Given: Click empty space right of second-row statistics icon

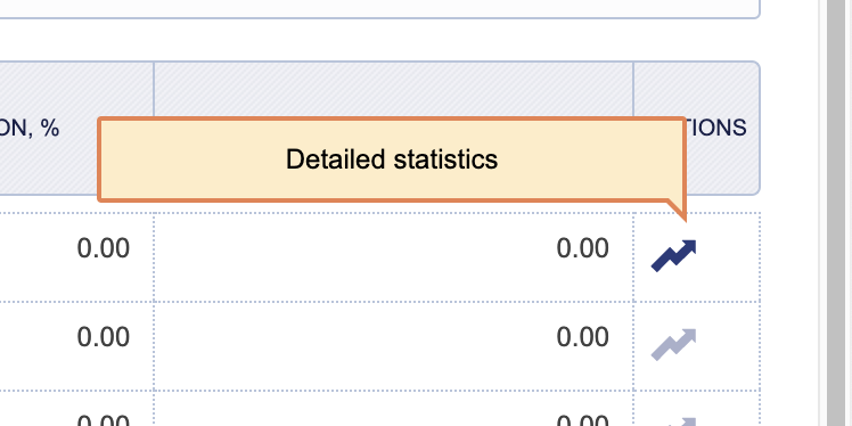Looking at the screenshot, I should (728, 344).
